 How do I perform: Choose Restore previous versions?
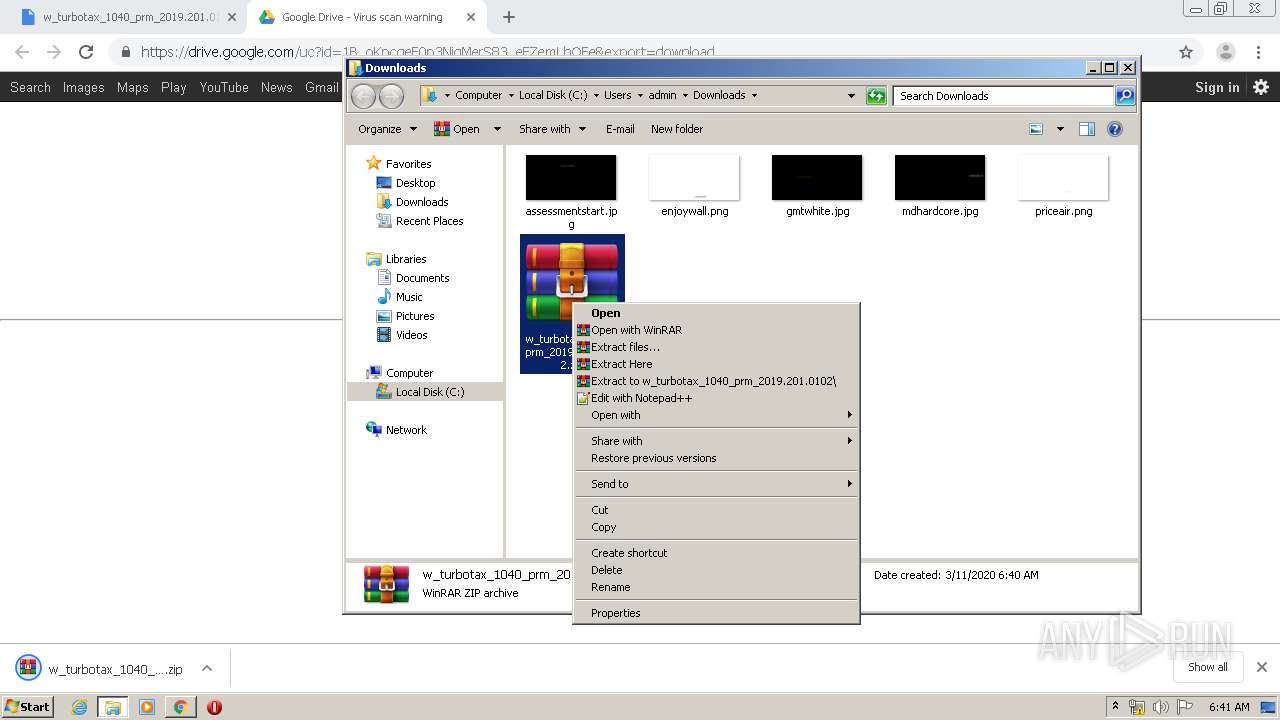pos(716,458)
